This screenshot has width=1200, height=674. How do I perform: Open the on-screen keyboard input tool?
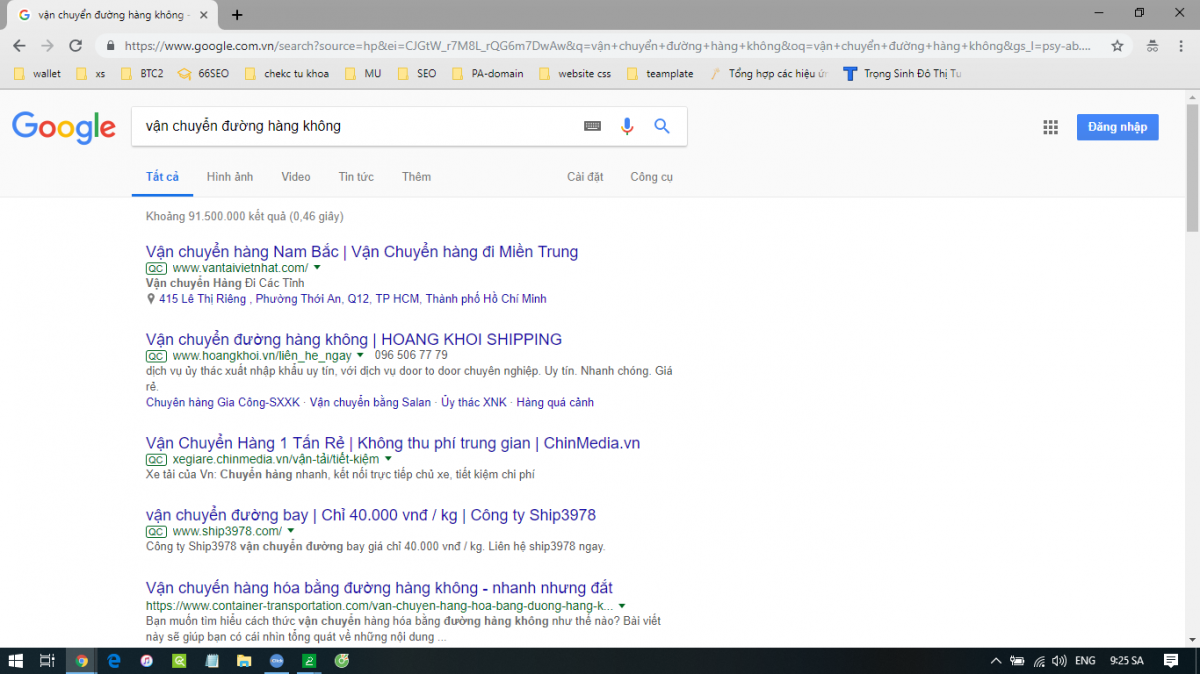tap(593, 126)
